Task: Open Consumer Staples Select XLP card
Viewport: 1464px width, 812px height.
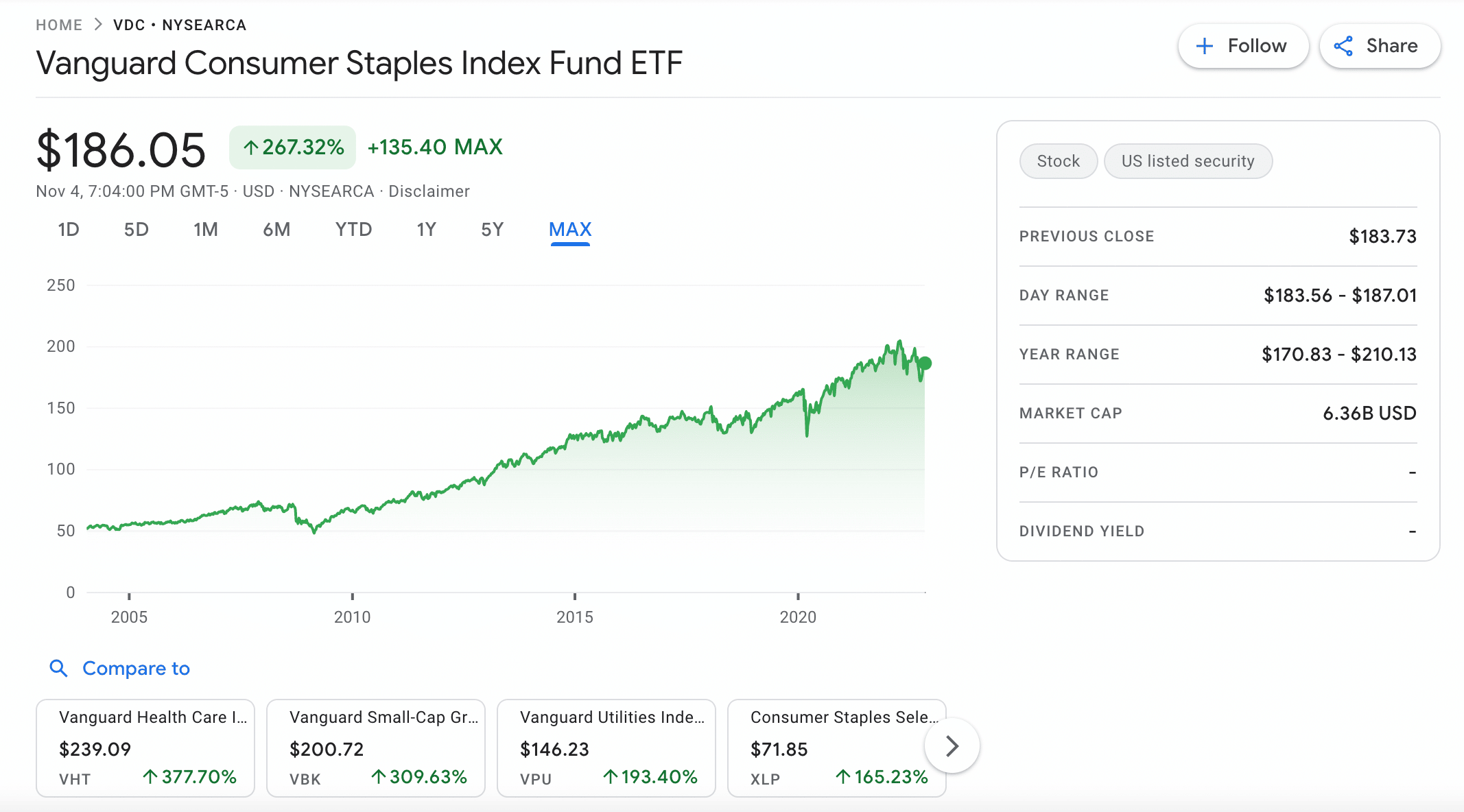Action: [x=837, y=748]
